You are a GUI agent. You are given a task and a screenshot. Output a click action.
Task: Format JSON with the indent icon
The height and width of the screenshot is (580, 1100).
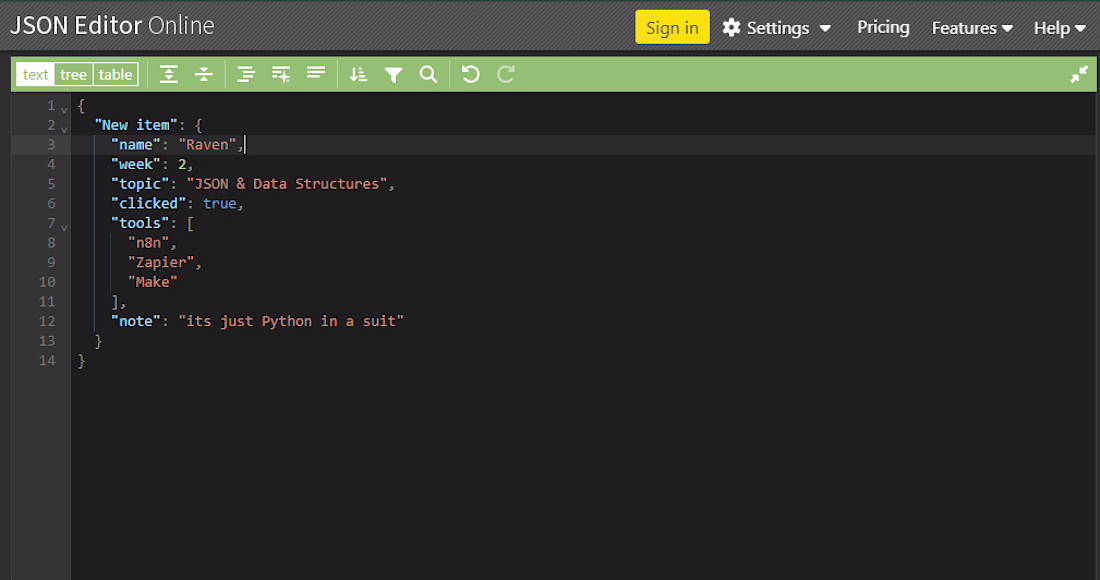[246, 74]
